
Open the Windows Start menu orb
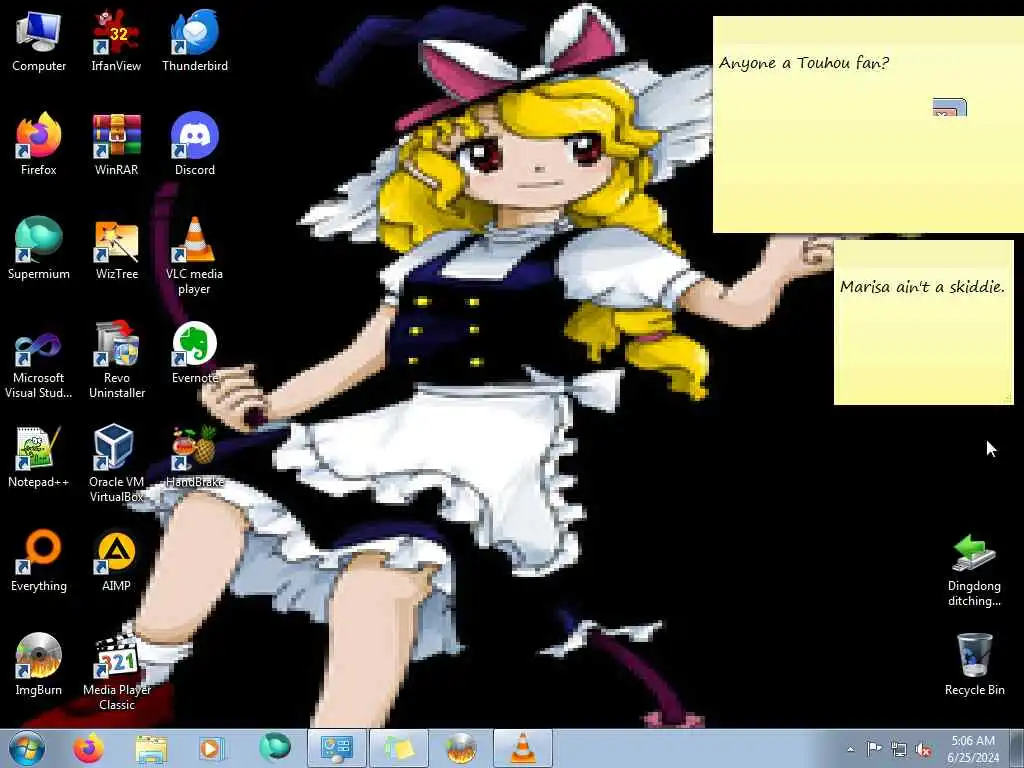click(x=27, y=748)
